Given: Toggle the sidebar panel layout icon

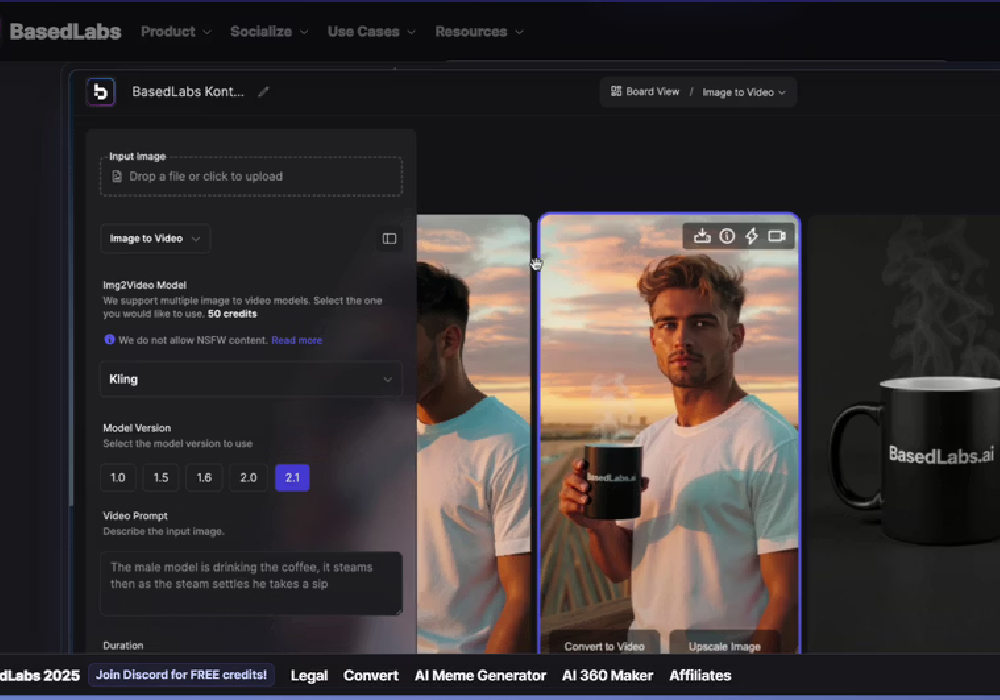Looking at the screenshot, I should pos(389,239).
